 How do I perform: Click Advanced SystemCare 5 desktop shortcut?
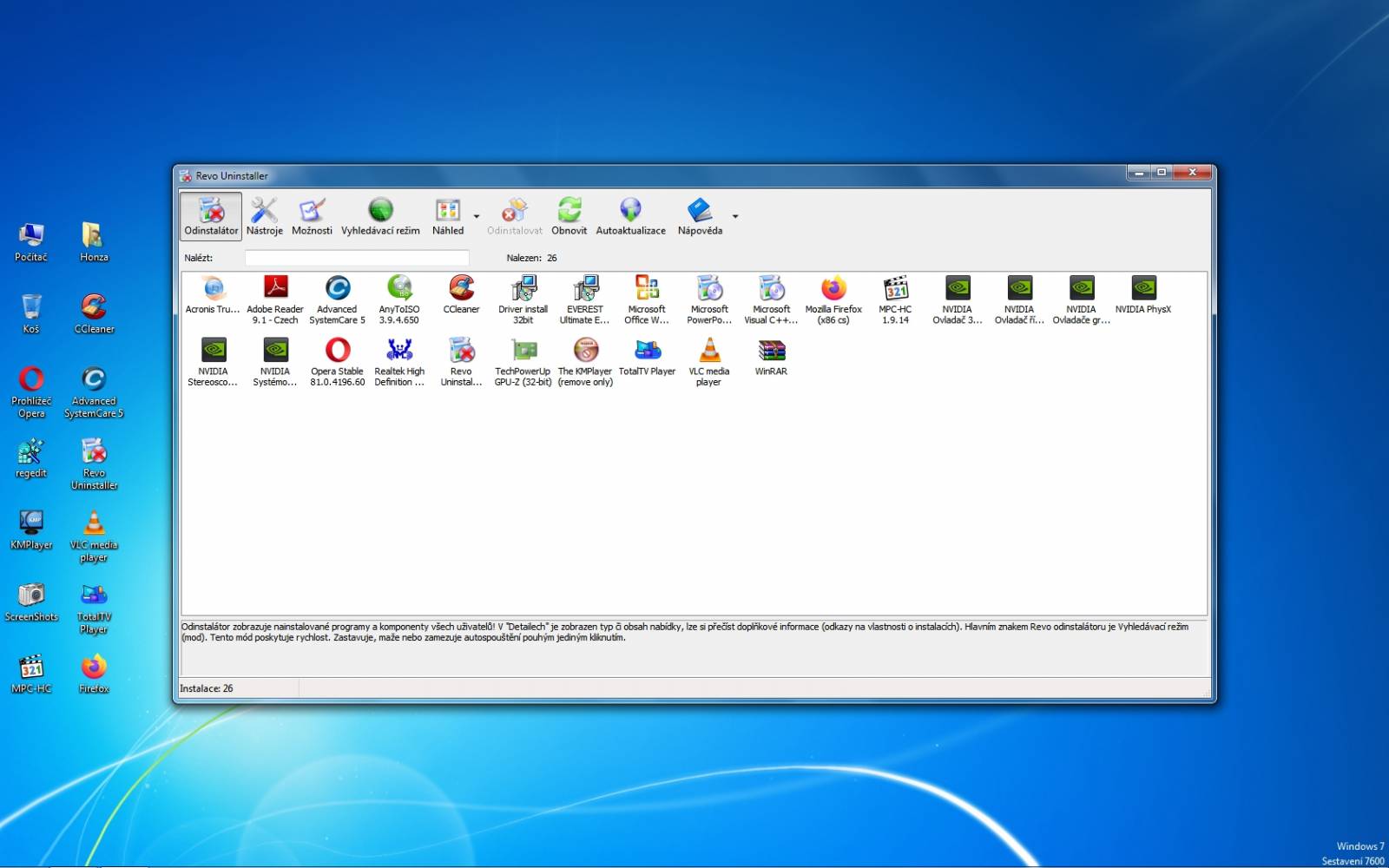click(x=94, y=392)
